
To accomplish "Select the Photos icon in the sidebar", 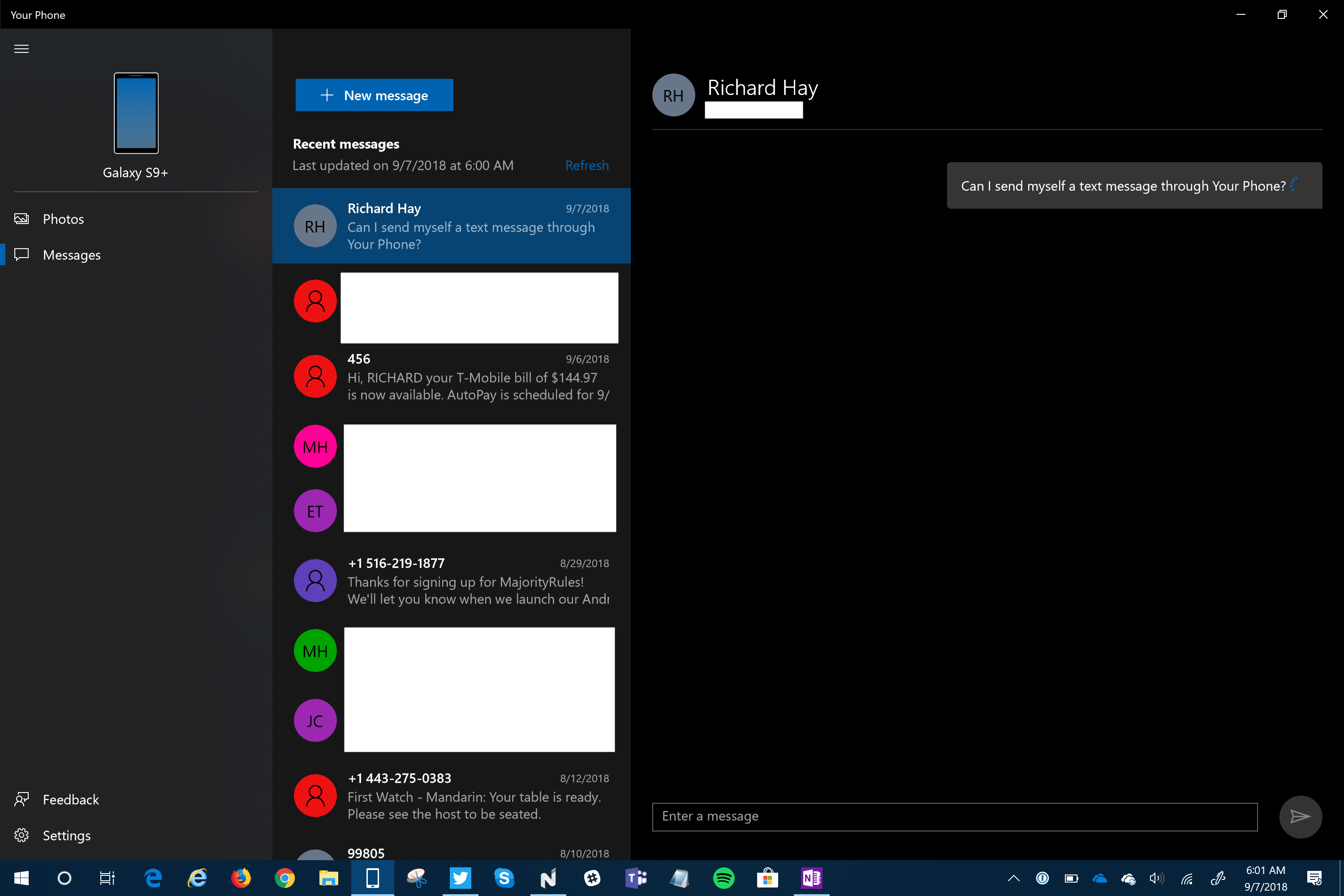I will (x=21, y=218).
